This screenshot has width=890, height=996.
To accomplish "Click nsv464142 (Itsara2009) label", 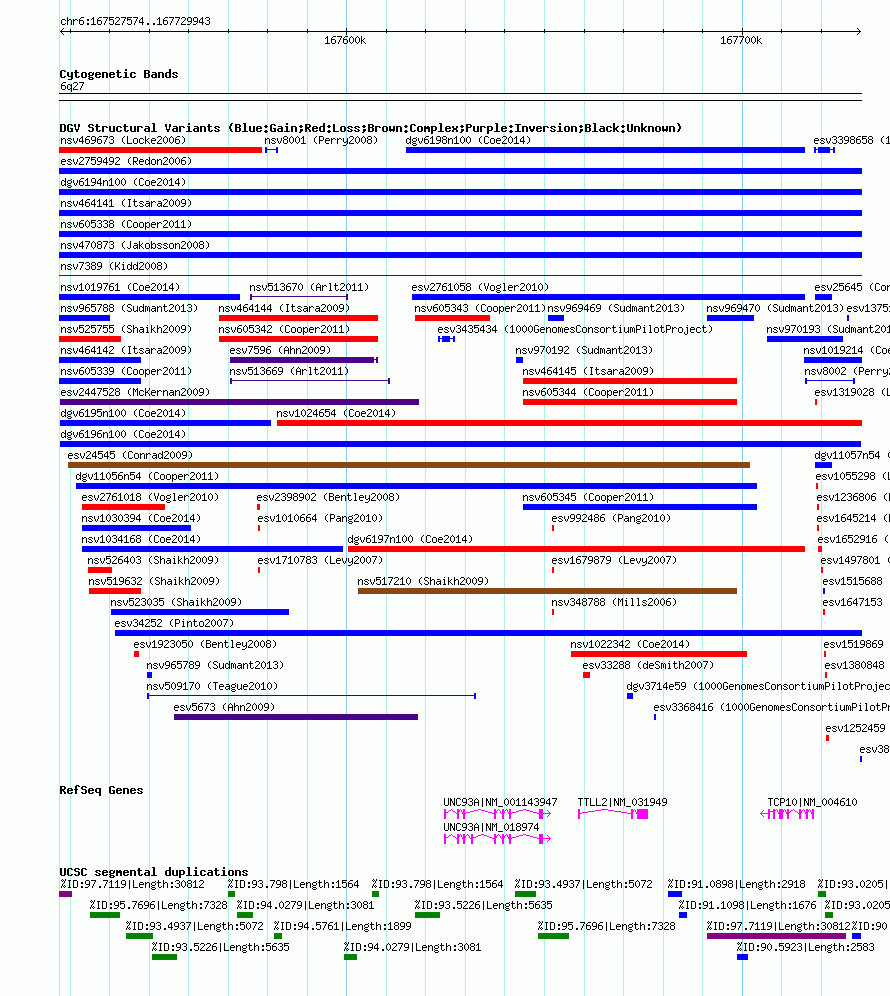I will 126,350.
